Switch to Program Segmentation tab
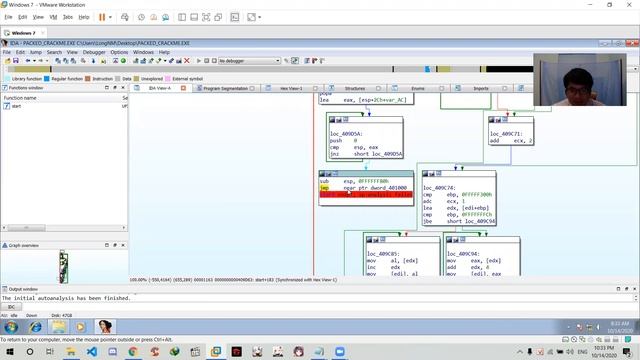This screenshot has height=360, width=640. click(x=226, y=88)
